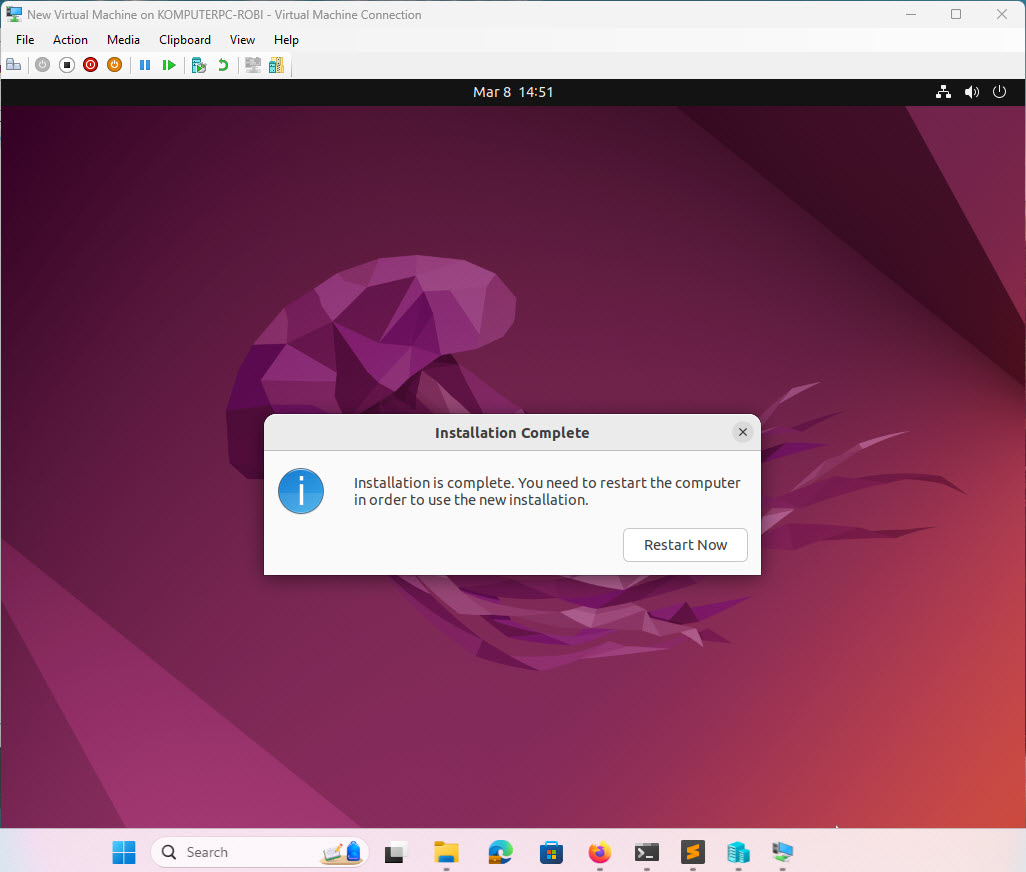Click the Restart Now button

point(685,545)
